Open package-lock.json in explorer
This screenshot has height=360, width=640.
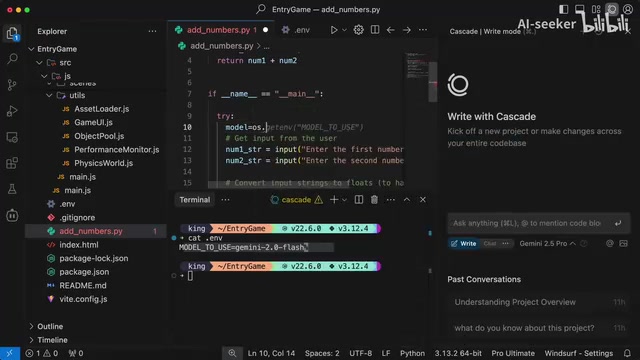tap(93, 258)
